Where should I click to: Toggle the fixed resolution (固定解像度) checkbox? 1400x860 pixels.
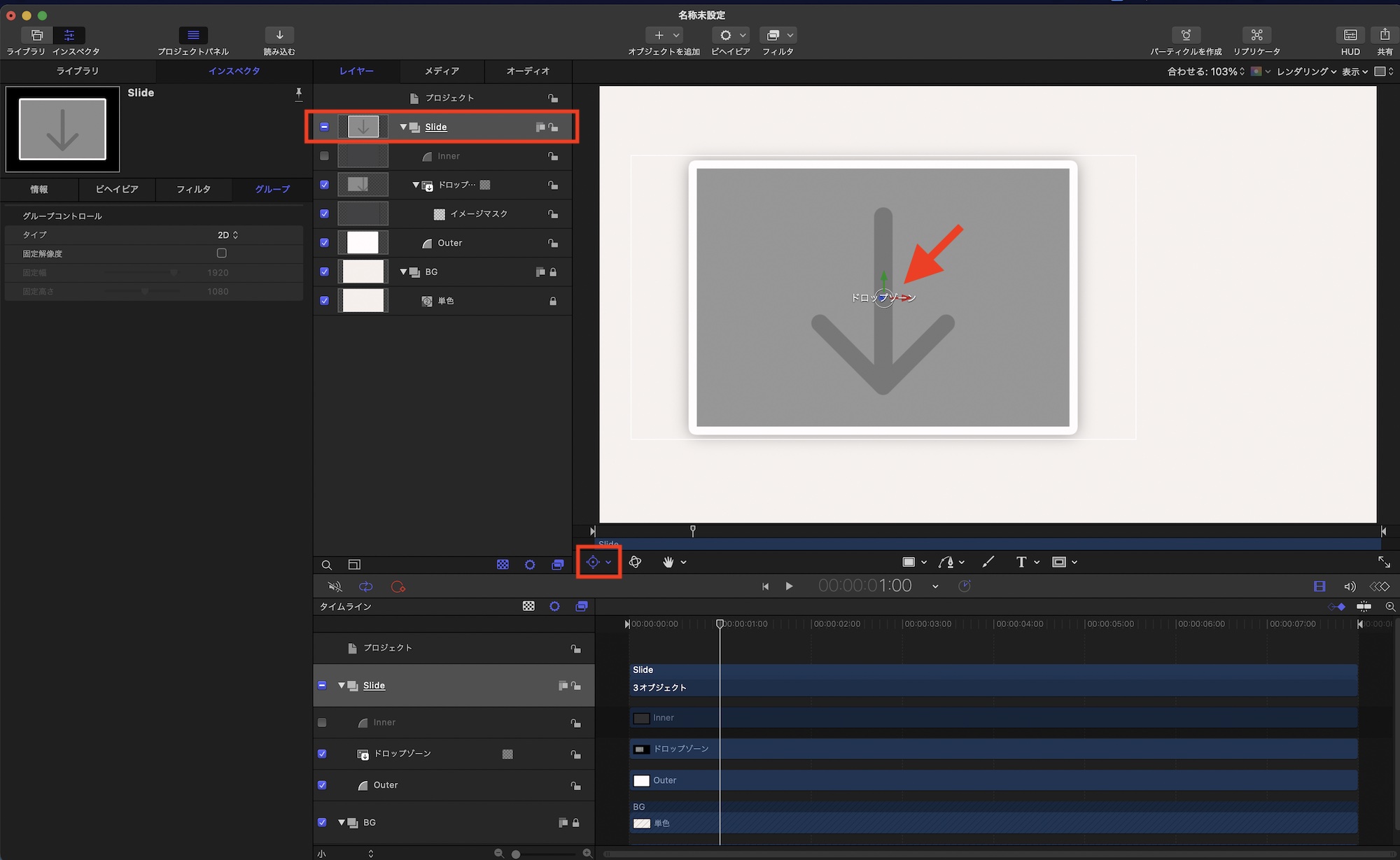point(222,253)
